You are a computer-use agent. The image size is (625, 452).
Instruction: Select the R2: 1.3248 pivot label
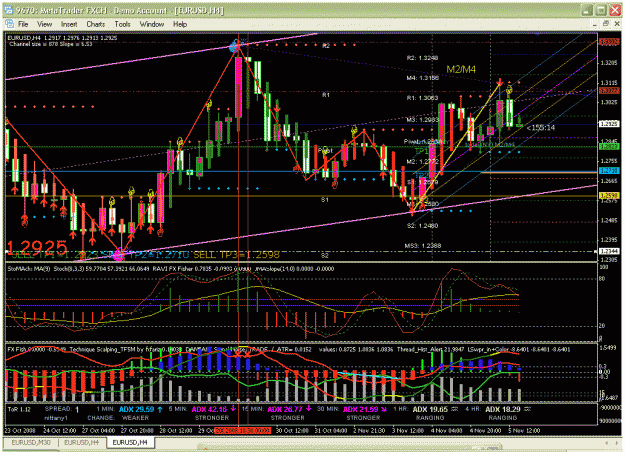pos(422,58)
